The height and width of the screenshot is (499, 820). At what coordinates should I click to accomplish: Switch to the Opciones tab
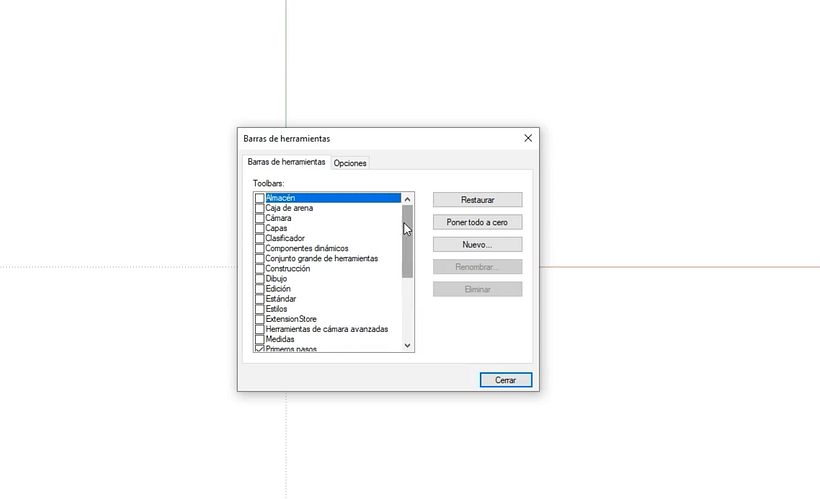coord(350,163)
